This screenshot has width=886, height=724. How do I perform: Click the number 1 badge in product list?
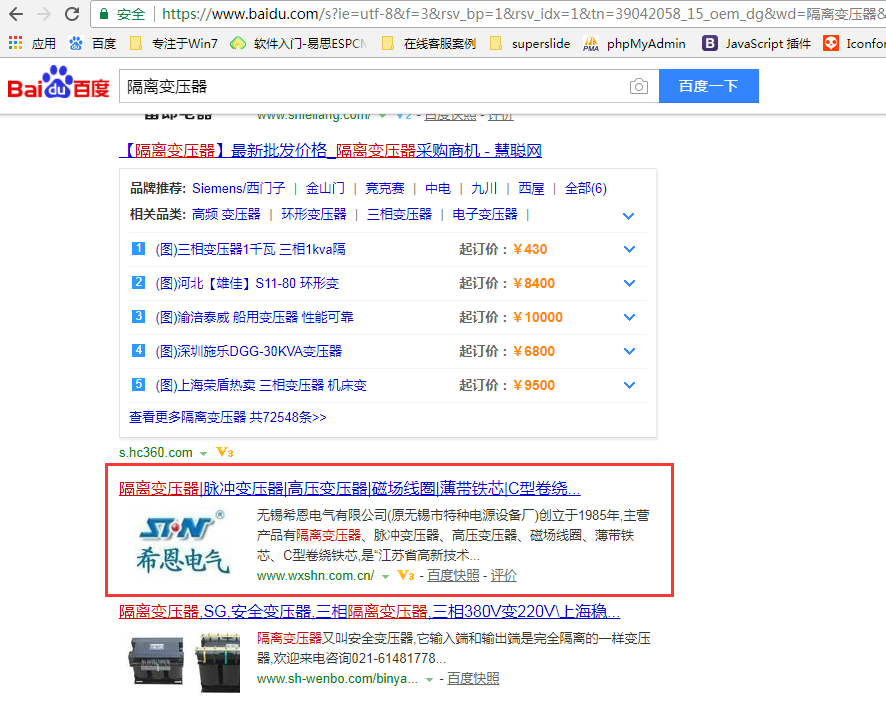(138, 248)
